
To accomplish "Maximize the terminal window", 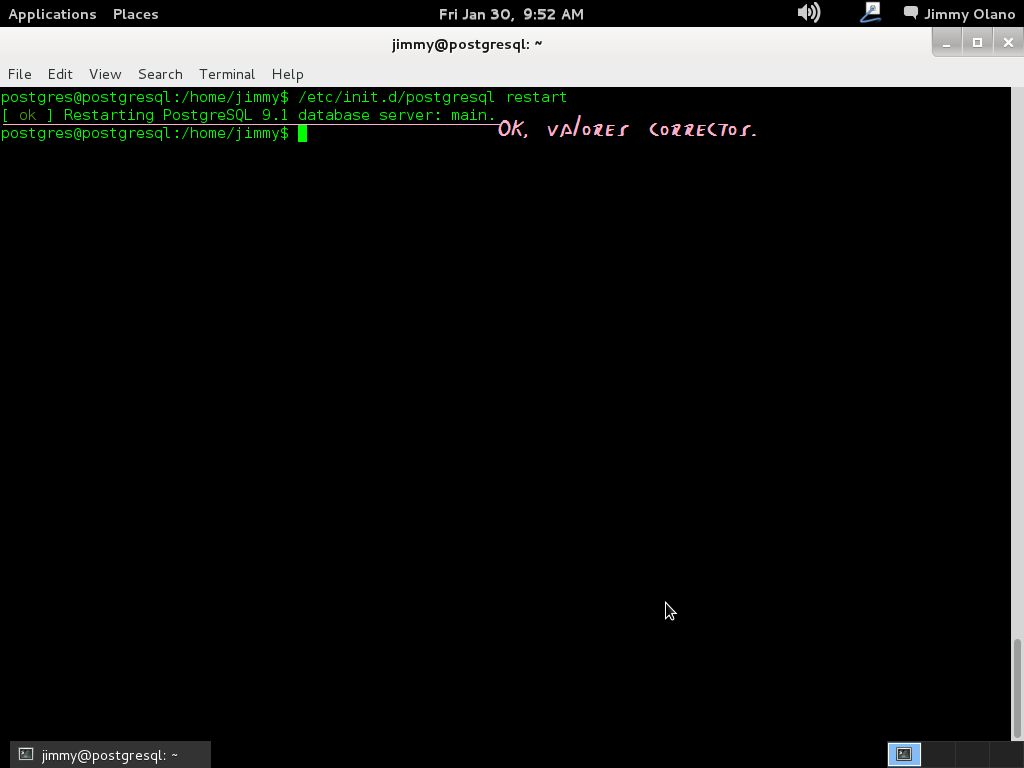I will coord(977,42).
